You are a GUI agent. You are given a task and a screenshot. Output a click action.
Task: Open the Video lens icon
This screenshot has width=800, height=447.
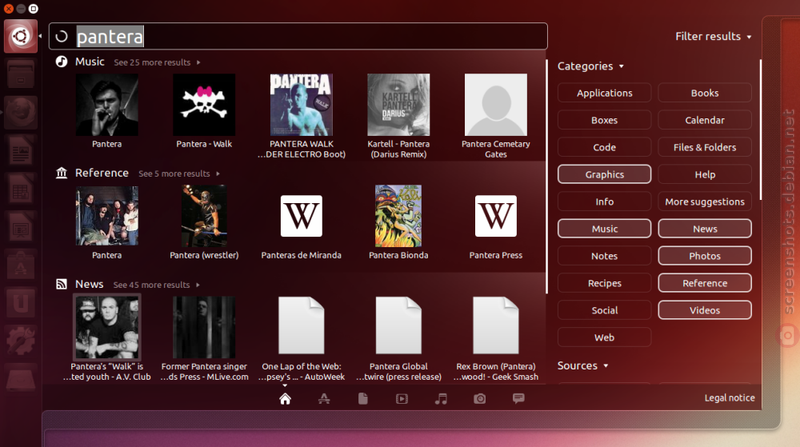click(x=402, y=399)
